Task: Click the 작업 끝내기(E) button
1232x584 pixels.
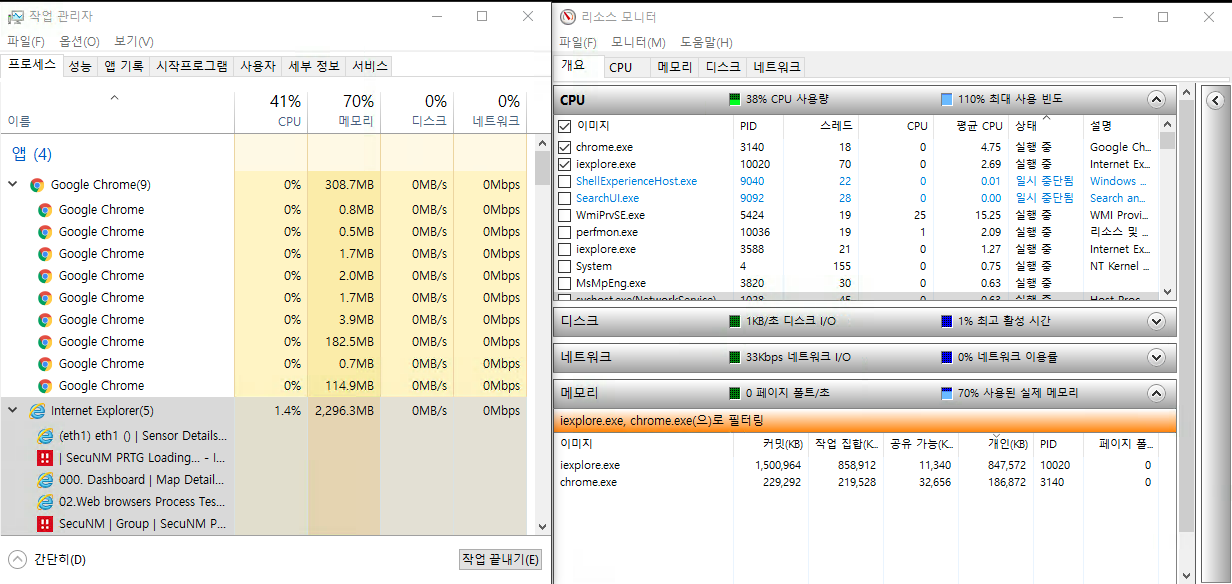Action: tap(499, 560)
